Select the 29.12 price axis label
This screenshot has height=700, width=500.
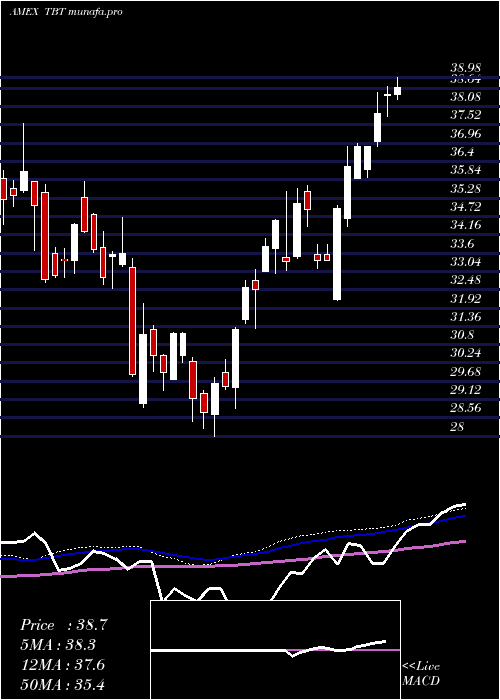coord(466,390)
